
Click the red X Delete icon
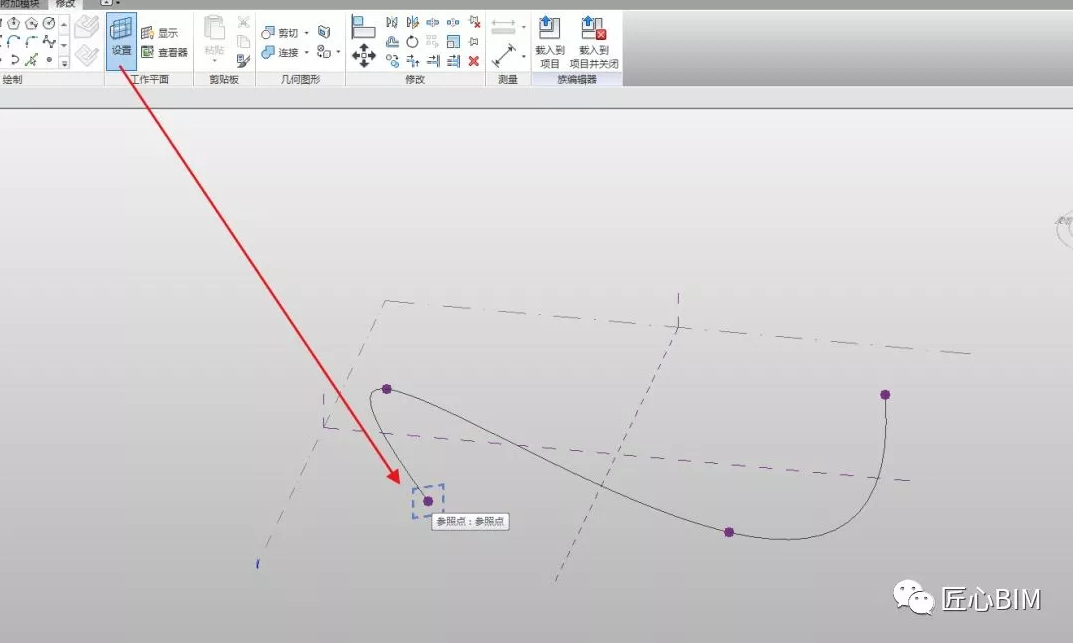point(474,61)
